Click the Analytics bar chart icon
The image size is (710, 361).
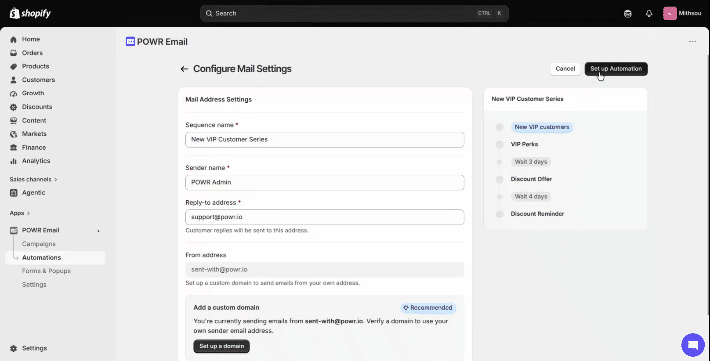point(14,161)
